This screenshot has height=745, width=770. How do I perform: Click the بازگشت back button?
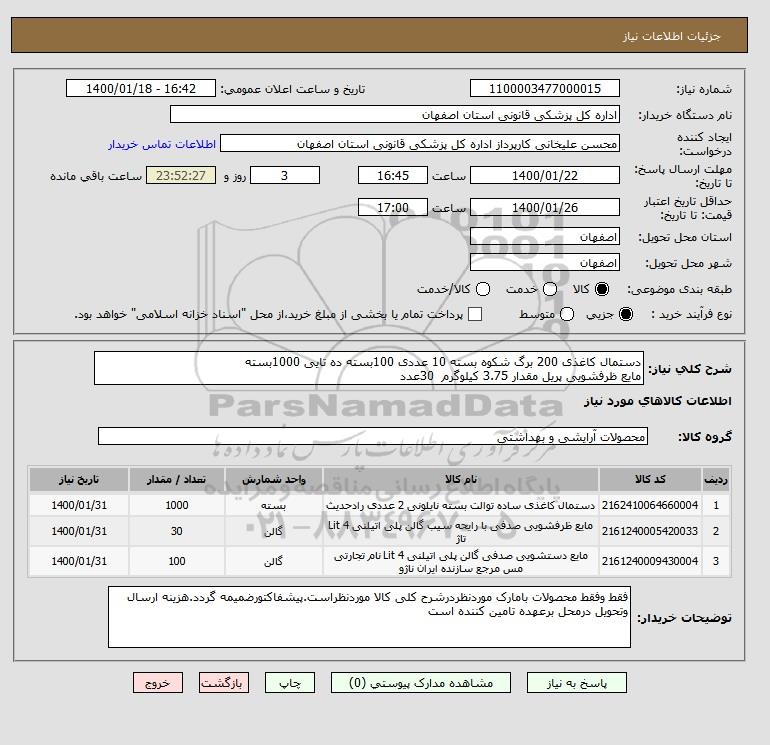pos(224,683)
